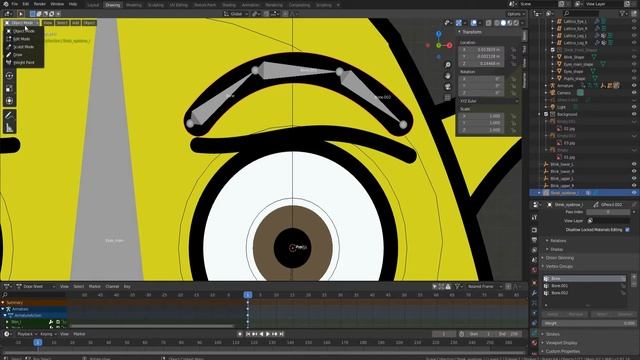Select the Scale tool in the toolbar

tap(9, 88)
